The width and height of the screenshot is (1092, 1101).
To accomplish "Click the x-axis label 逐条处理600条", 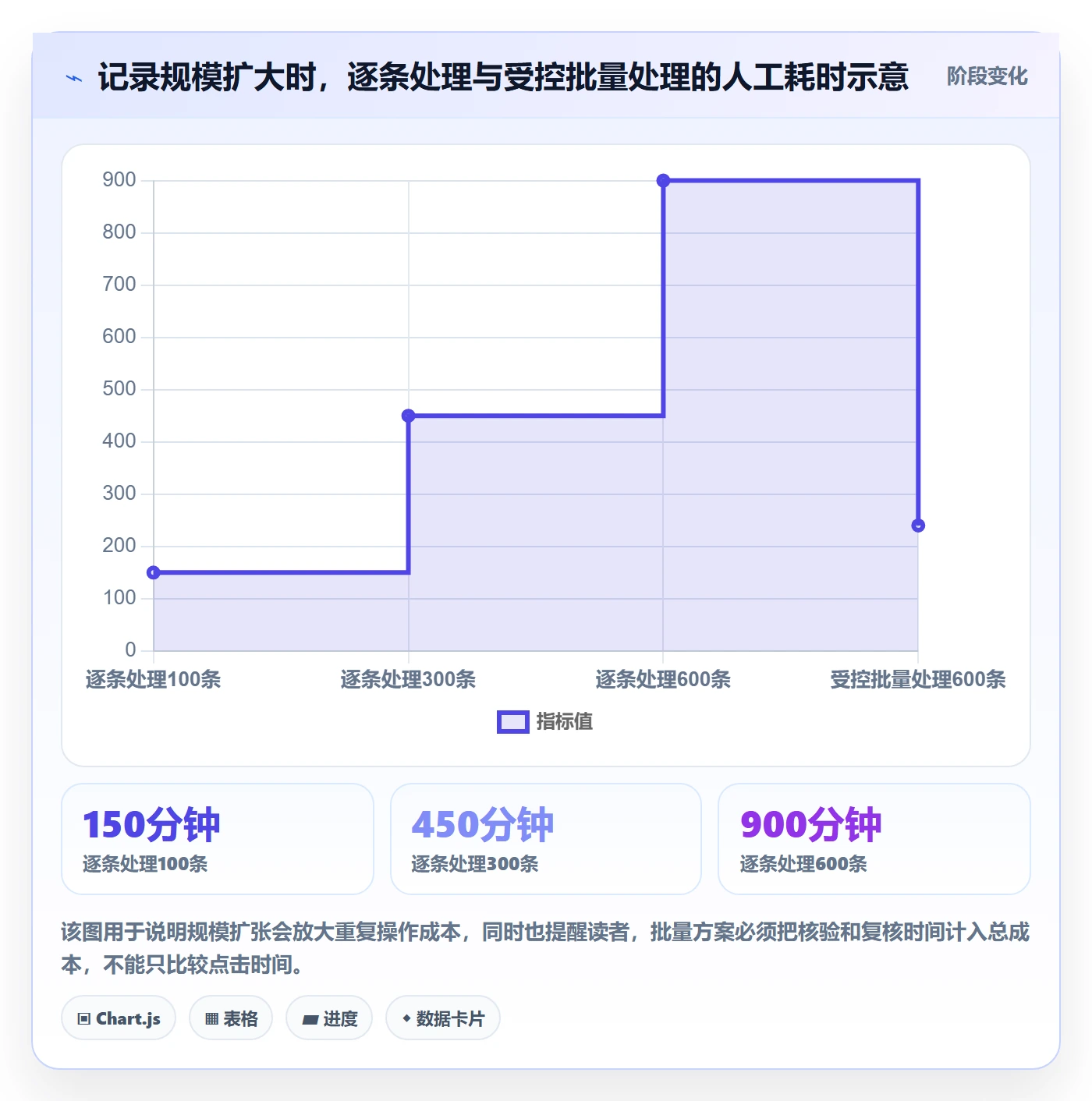I will [663, 679].
